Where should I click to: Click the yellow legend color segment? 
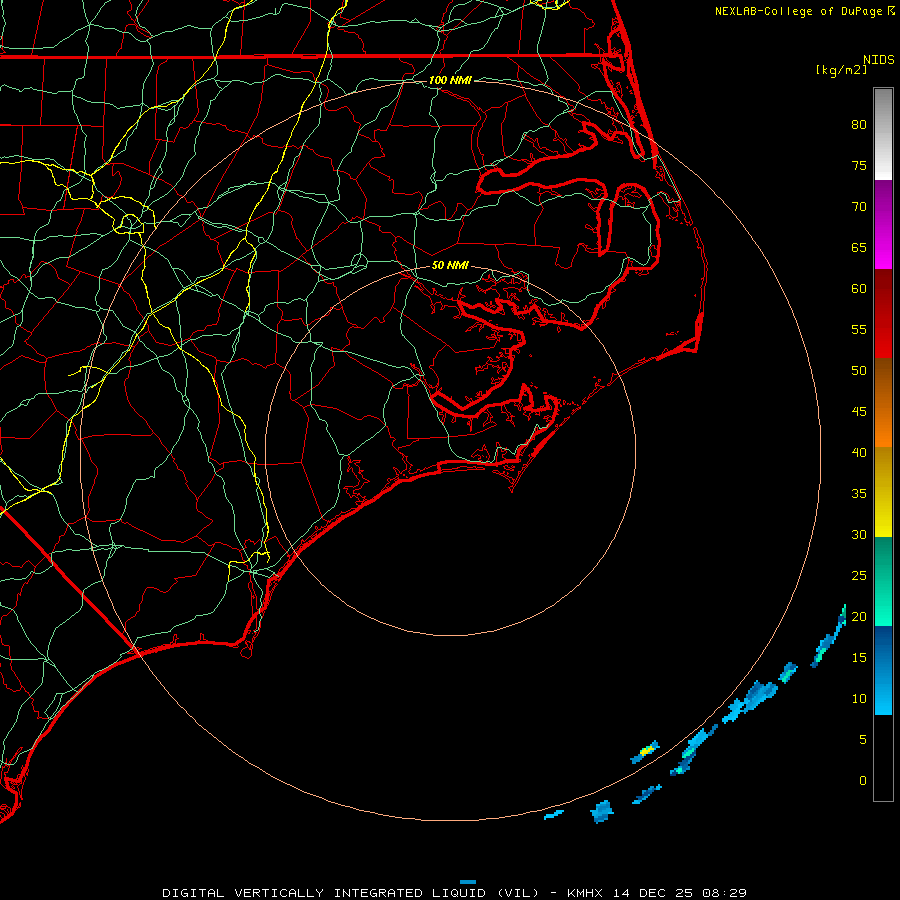pyautogui.click(x=883, y=492)
